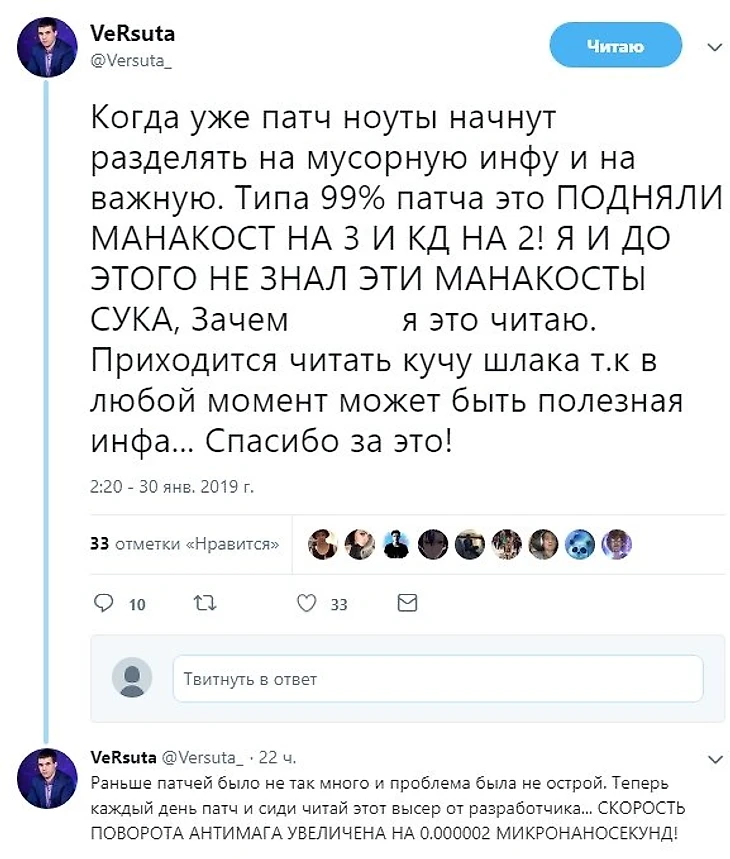Screen dimensions: 730x859
Task: Open VeRsuta profile picture at top
Action: [47, 46]
